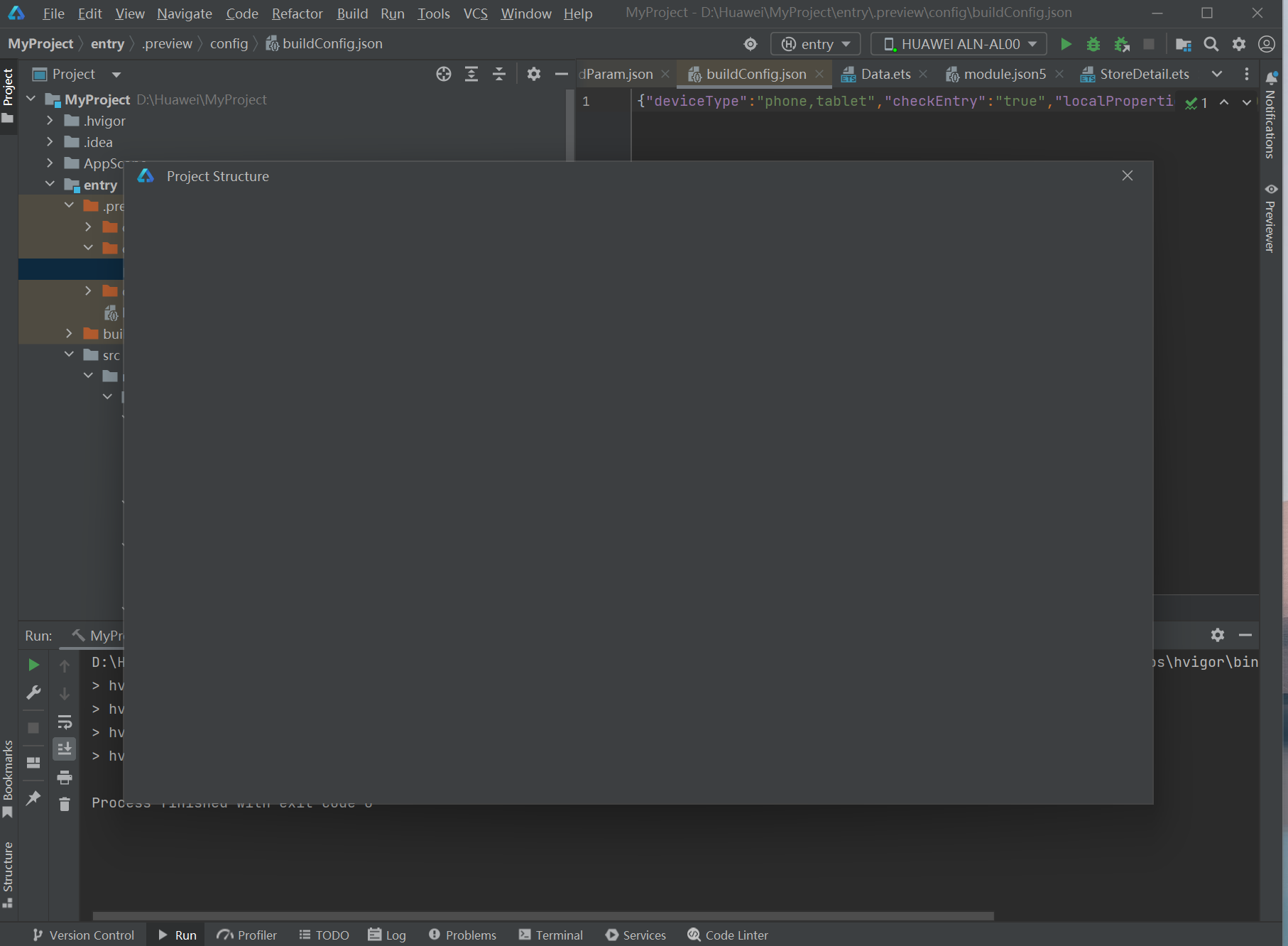The height and width of the screenshot is (946, 1288).
Task: Close the buildConfig.json tab
Action: (819, 74)
